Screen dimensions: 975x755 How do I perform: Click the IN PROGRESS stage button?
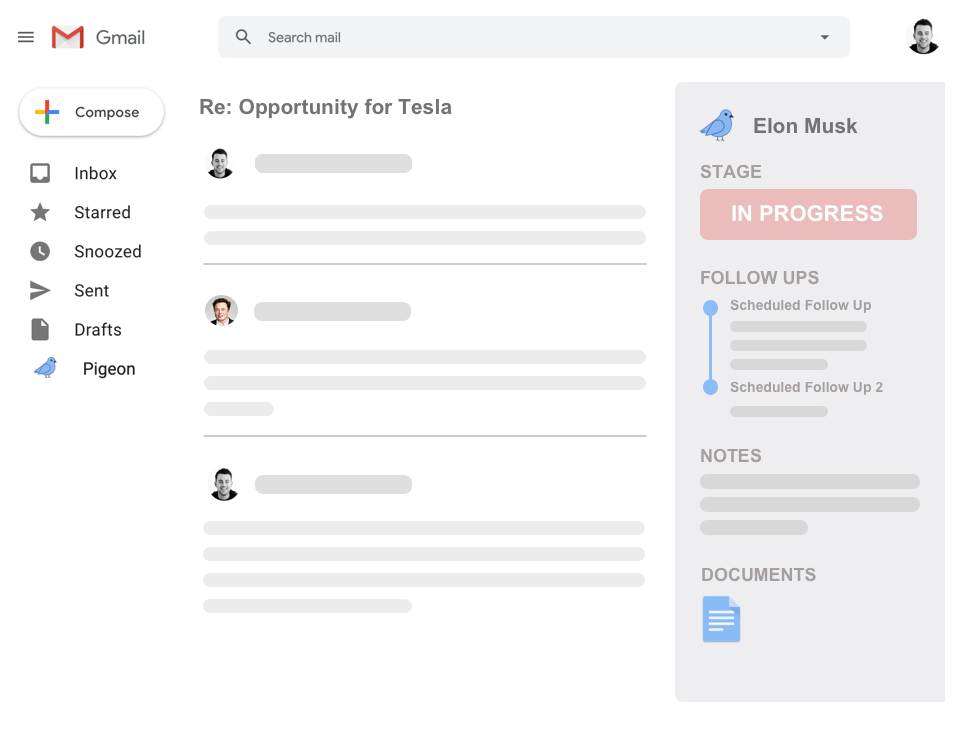808,214
